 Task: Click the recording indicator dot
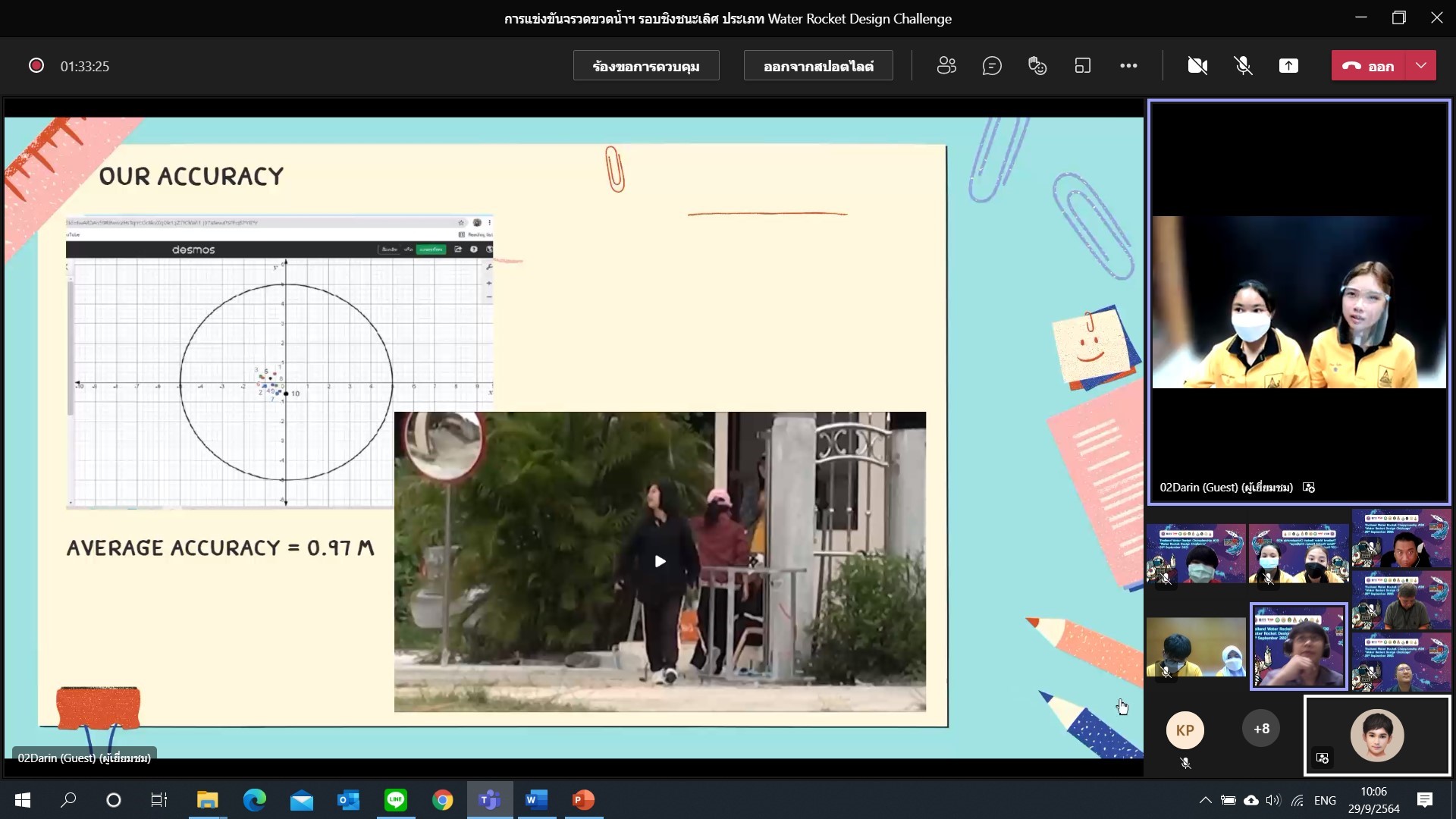pyautogui.click(x=36, y=66)
